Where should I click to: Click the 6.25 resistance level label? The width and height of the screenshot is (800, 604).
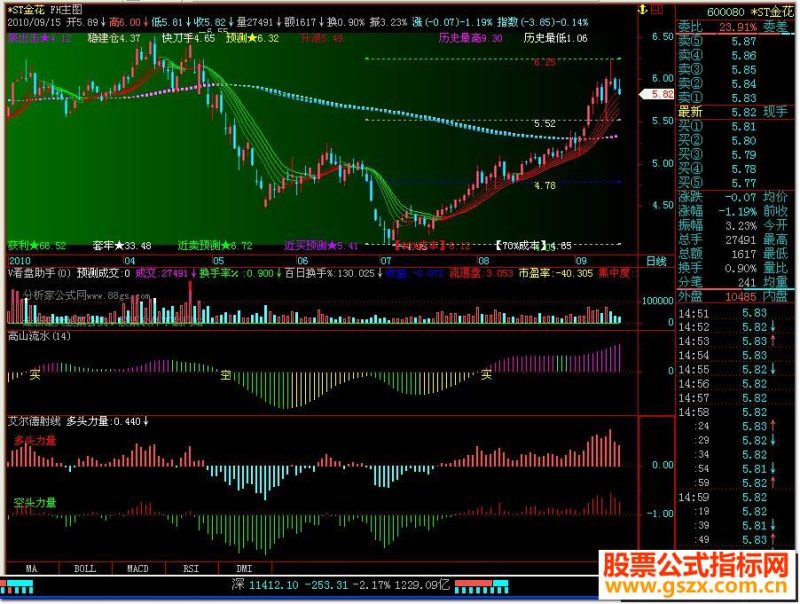click(x=544, y=62)
